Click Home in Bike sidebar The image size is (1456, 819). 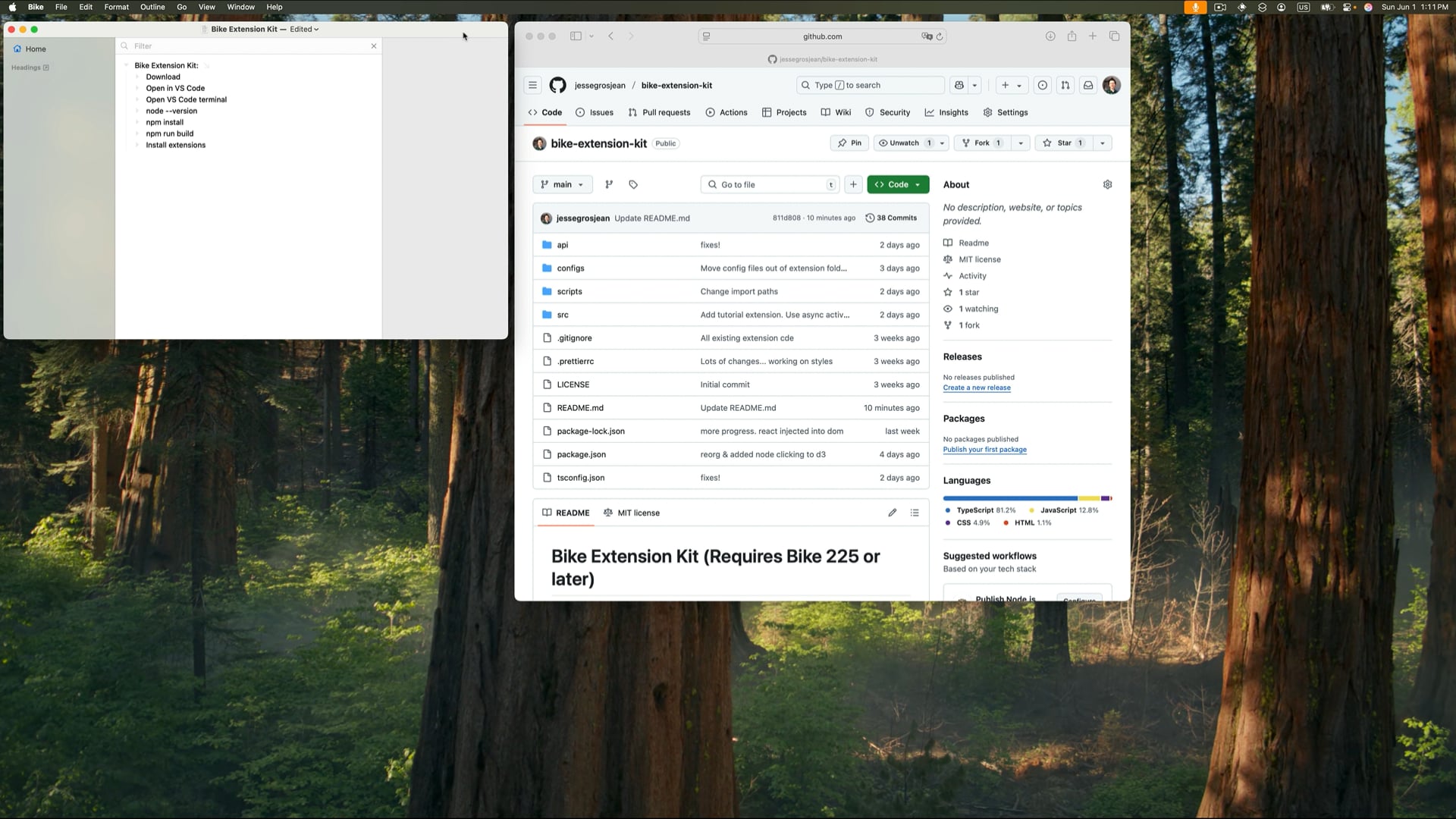coord(30,49)
